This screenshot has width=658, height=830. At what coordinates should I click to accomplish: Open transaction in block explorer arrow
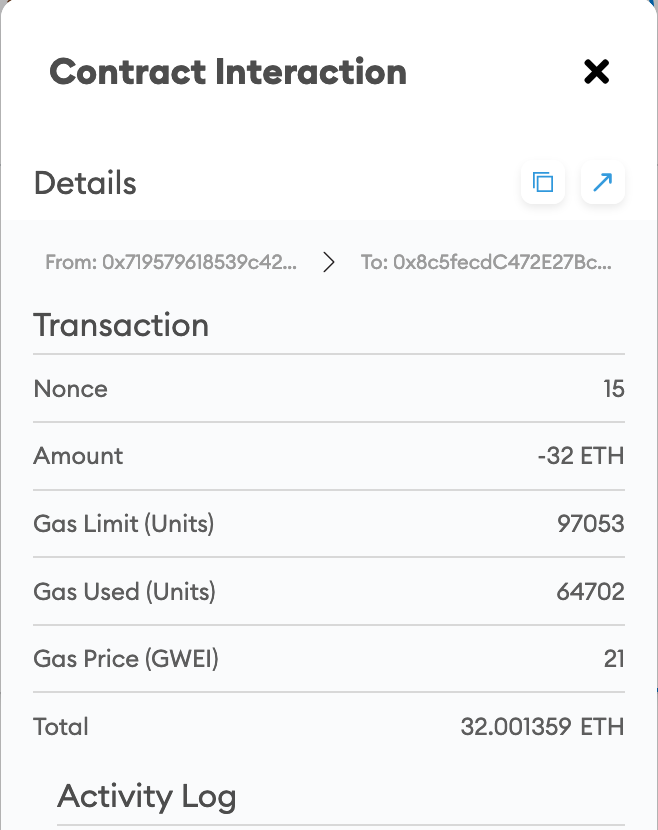point(602,183)
